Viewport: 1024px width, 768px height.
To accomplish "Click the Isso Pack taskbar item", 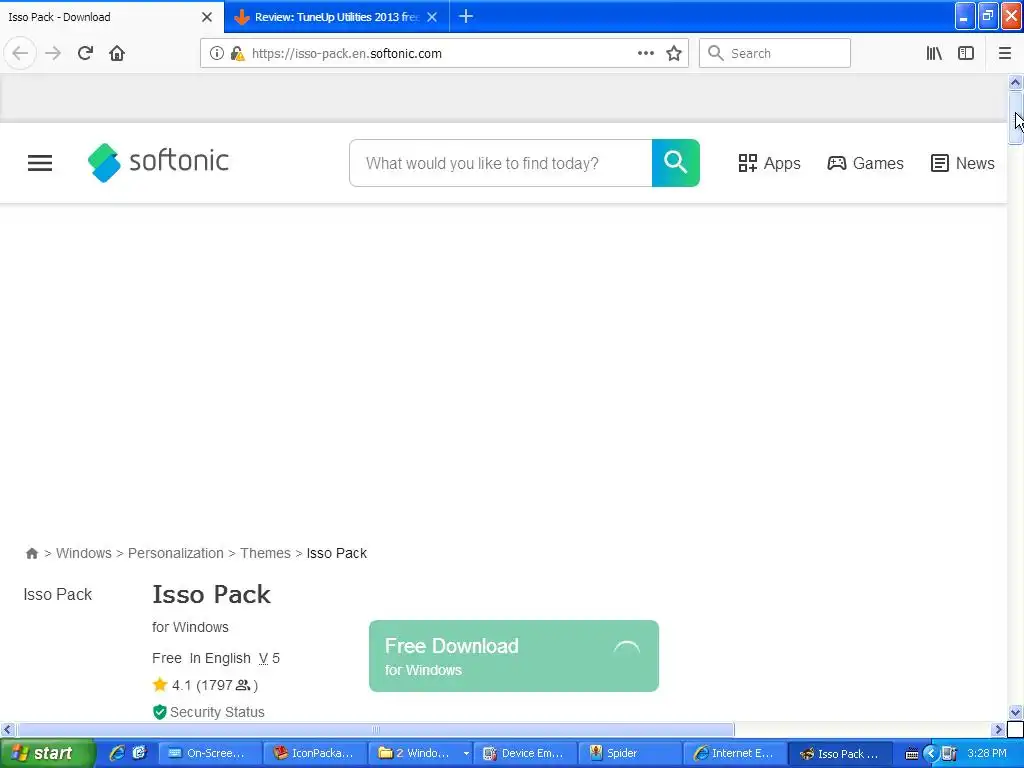I will pos(840,753).
